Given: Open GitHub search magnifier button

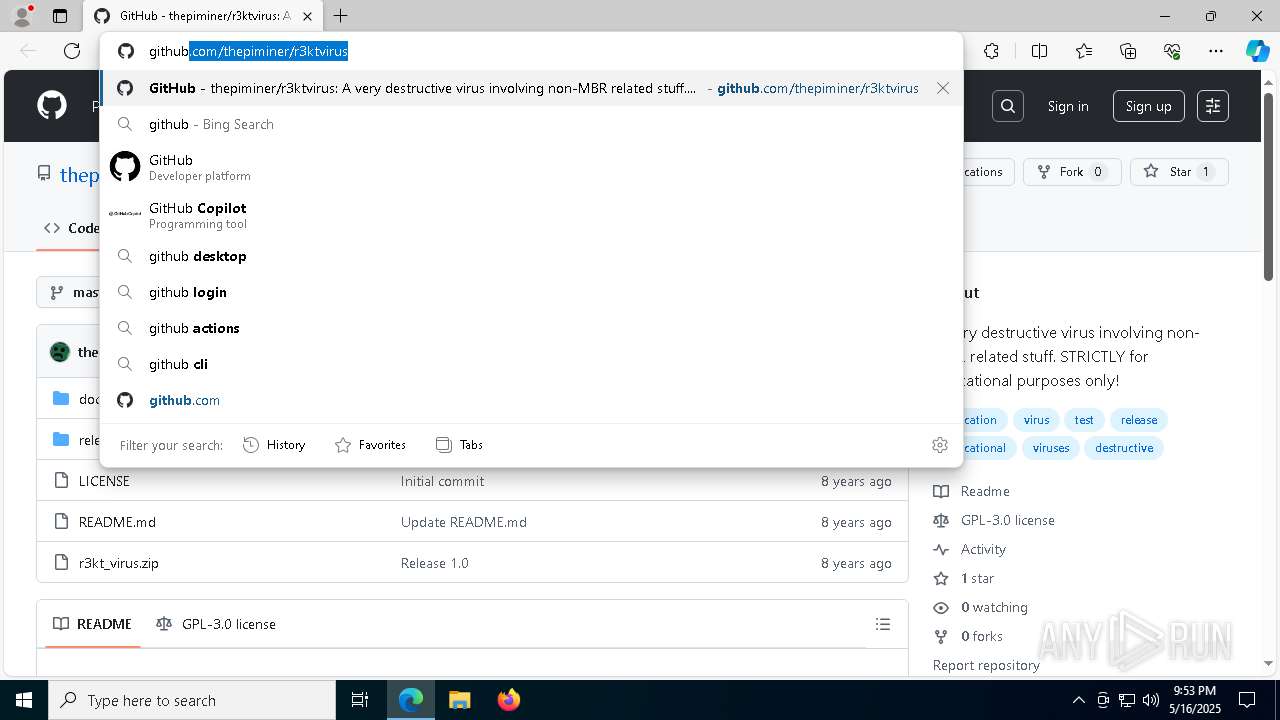Looking at the screenshot, I should [1008, 106].
